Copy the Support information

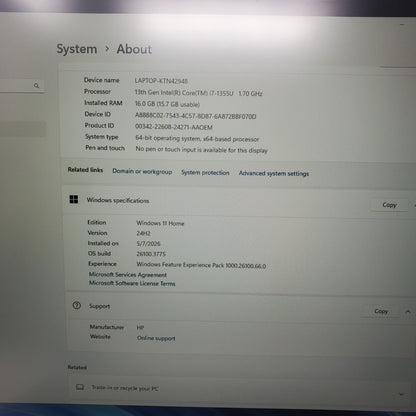click(x=381, y=311)
